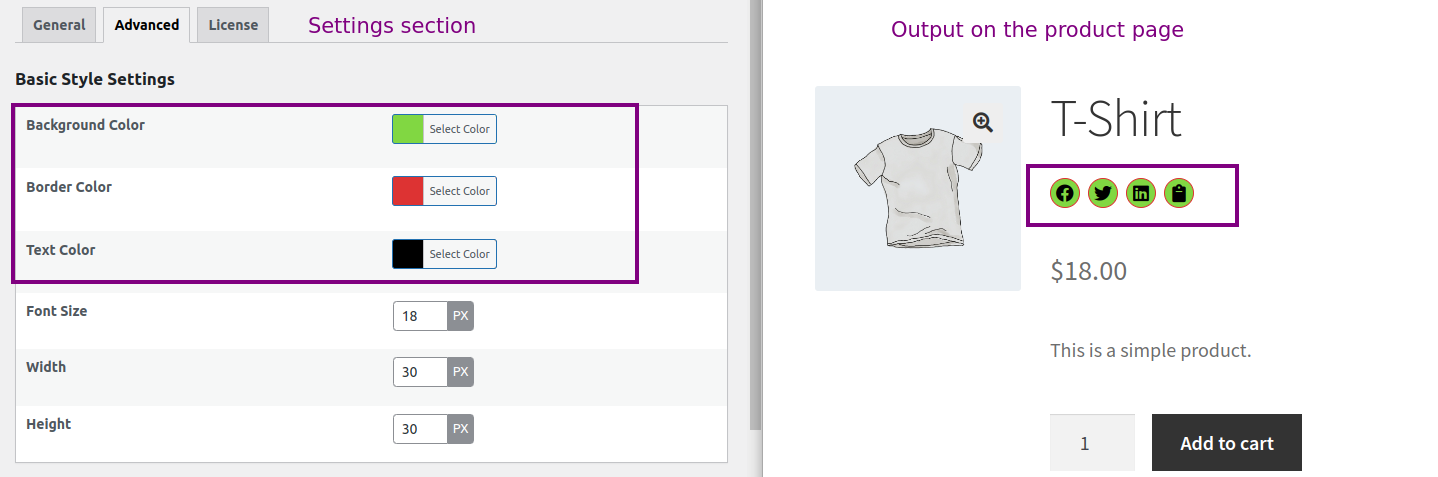Click the T-Shirt product image thumbnail
The width and height of the screenshot is (1438, 477).
[918, 188]
